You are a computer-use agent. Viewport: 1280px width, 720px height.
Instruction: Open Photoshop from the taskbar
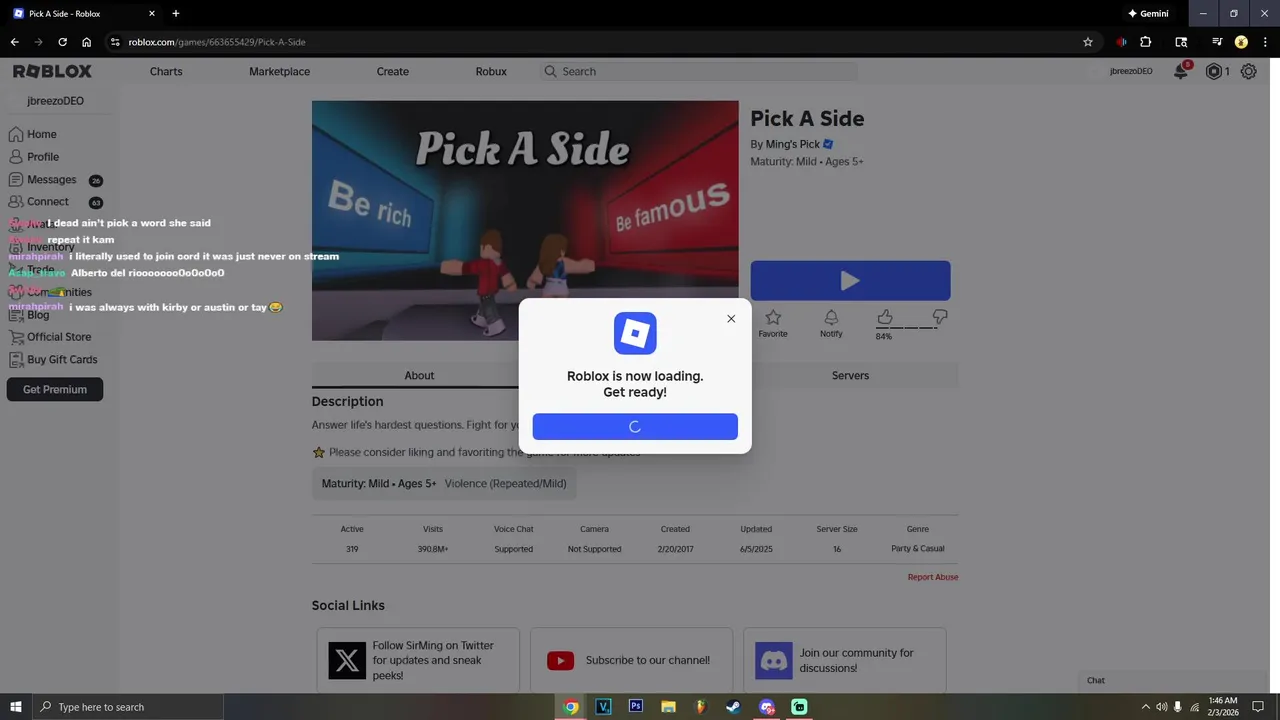tap(635, 707)
